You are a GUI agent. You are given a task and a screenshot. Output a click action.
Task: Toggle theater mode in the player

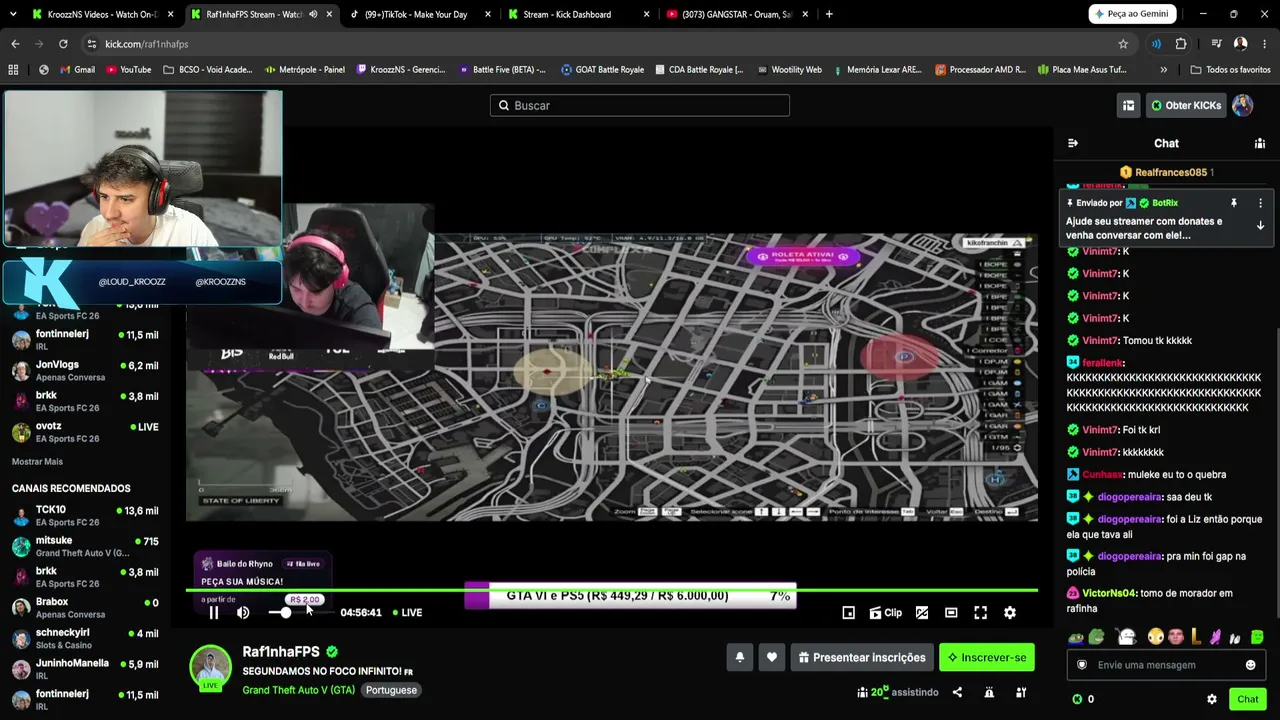951,613
